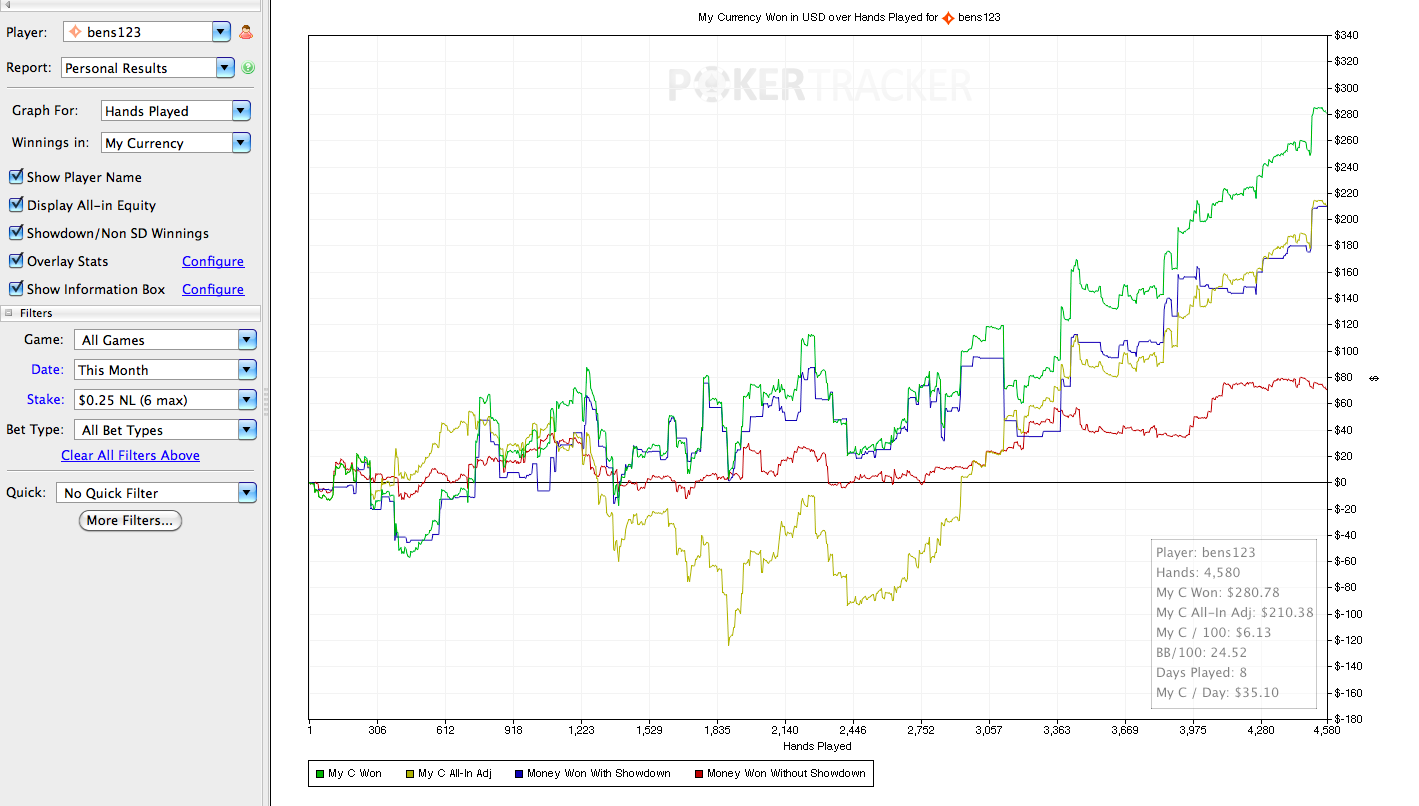Viewport: 1419px width, 806px height.
Task: Open the Stake dropdown showing $0.25 NL
Action: 166,400
